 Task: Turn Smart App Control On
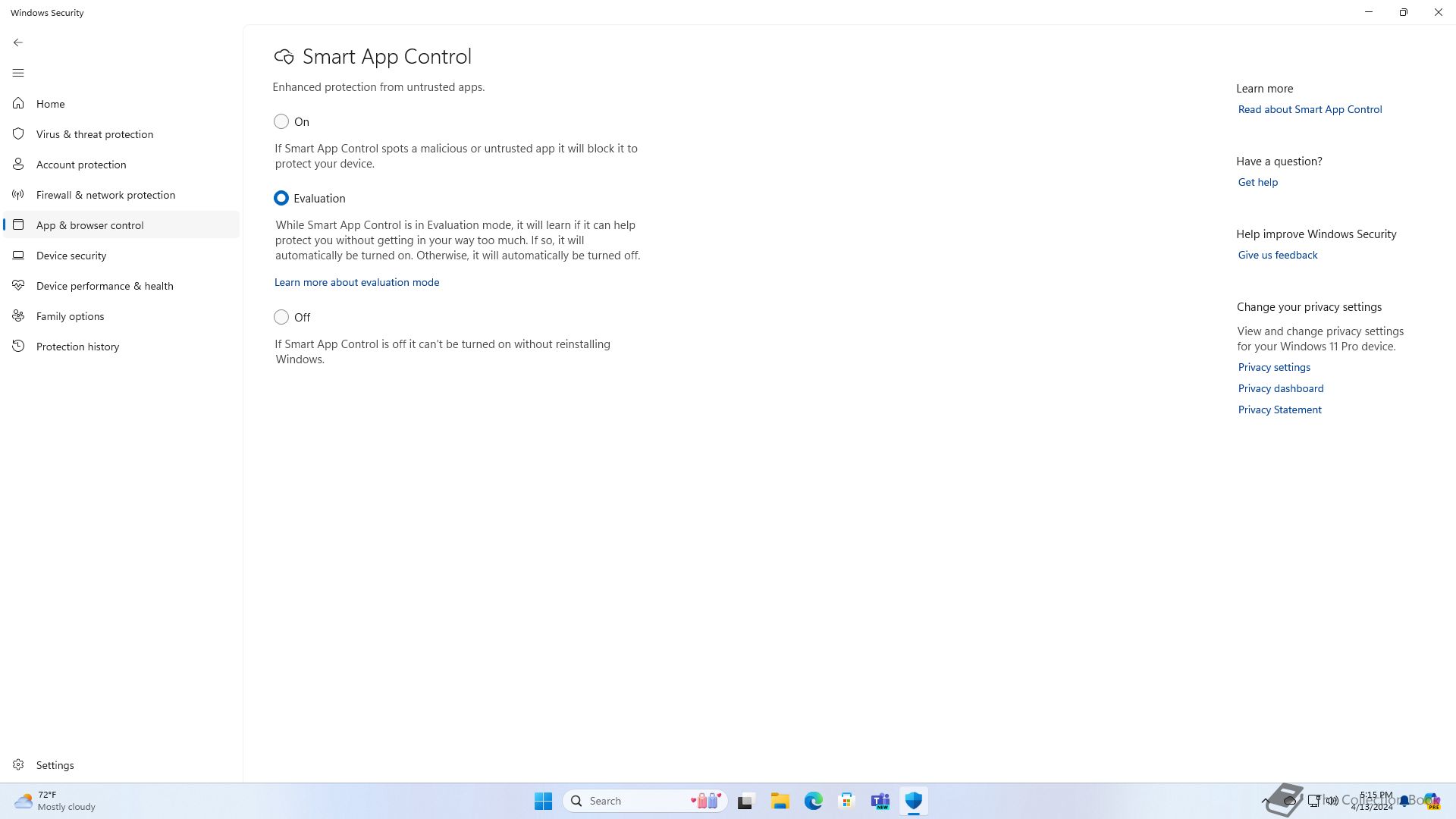(281, 121)
